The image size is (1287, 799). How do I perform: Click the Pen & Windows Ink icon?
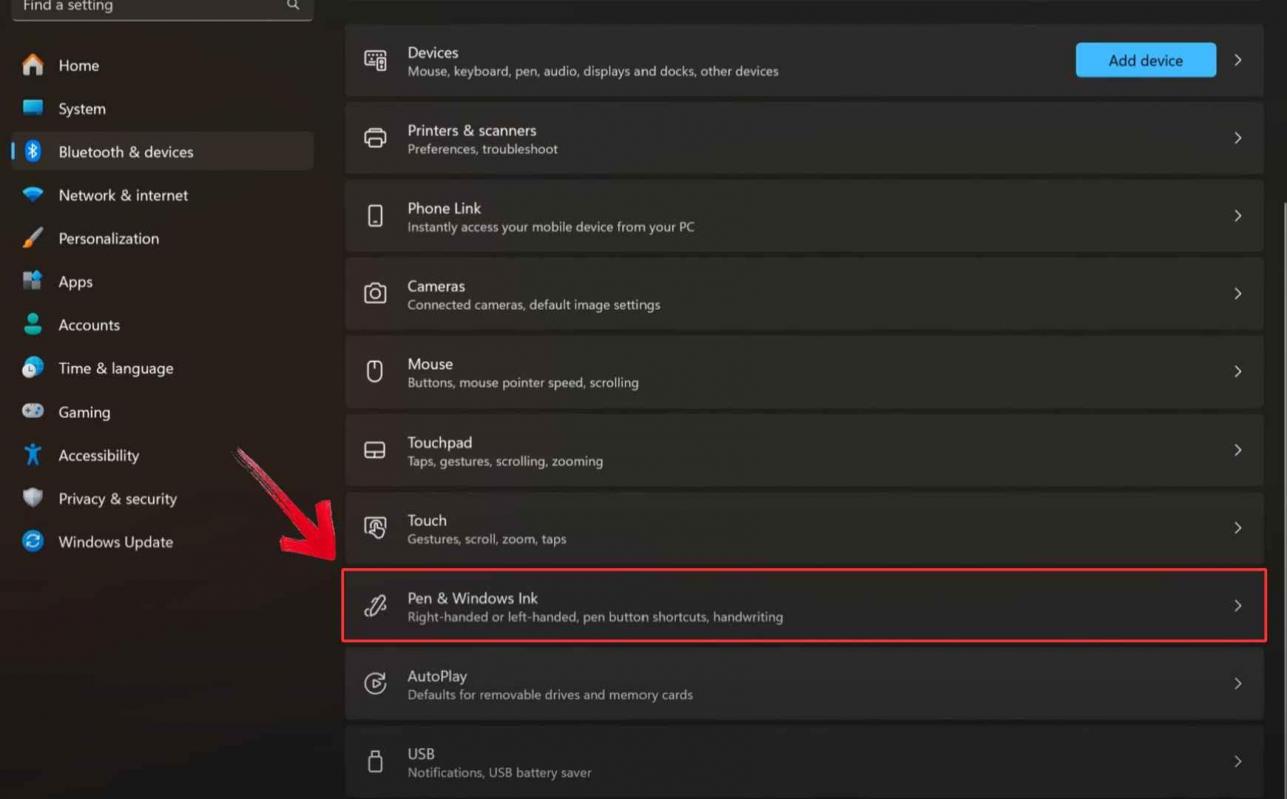(375, 606)
